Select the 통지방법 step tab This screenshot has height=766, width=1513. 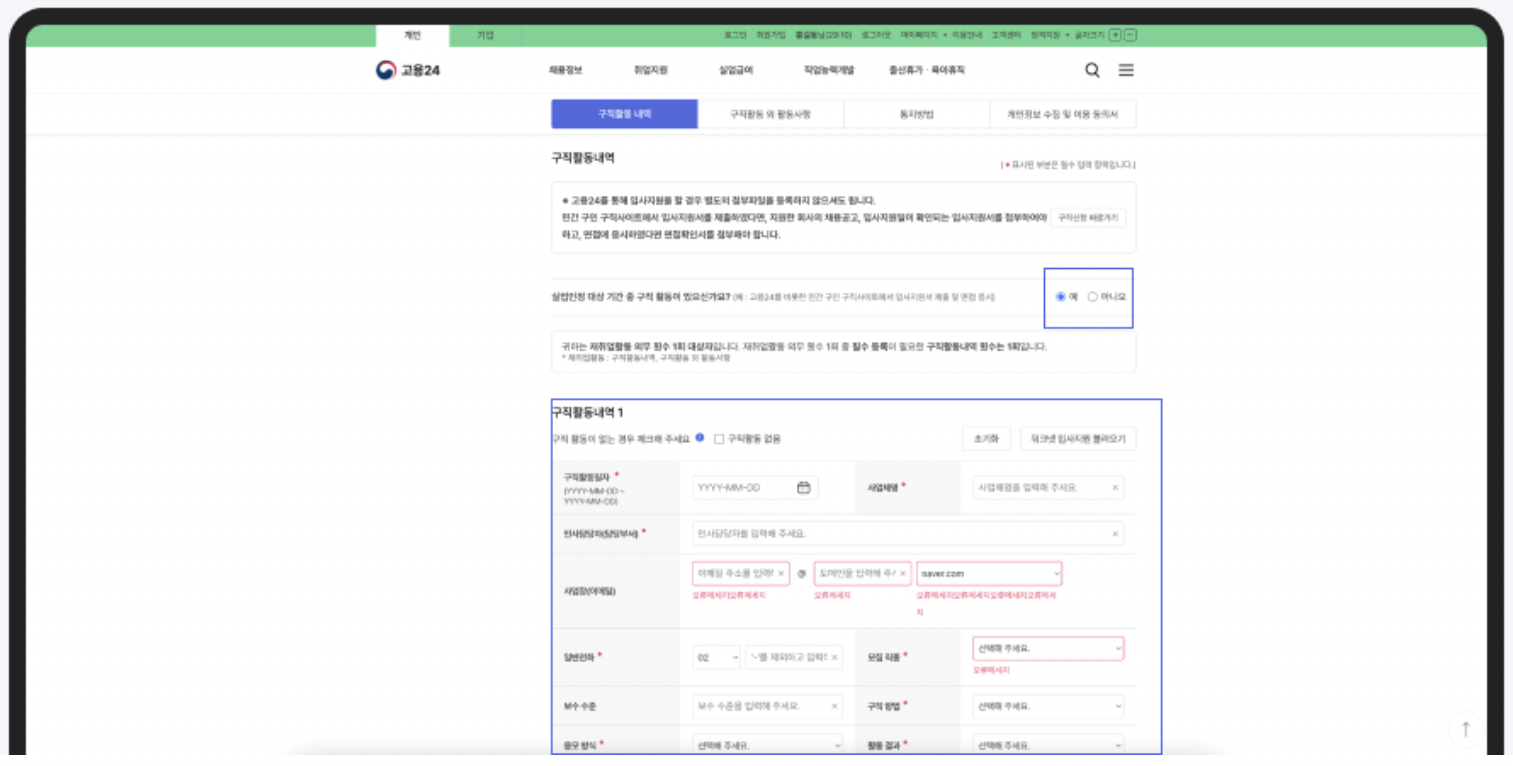(917, 114)
